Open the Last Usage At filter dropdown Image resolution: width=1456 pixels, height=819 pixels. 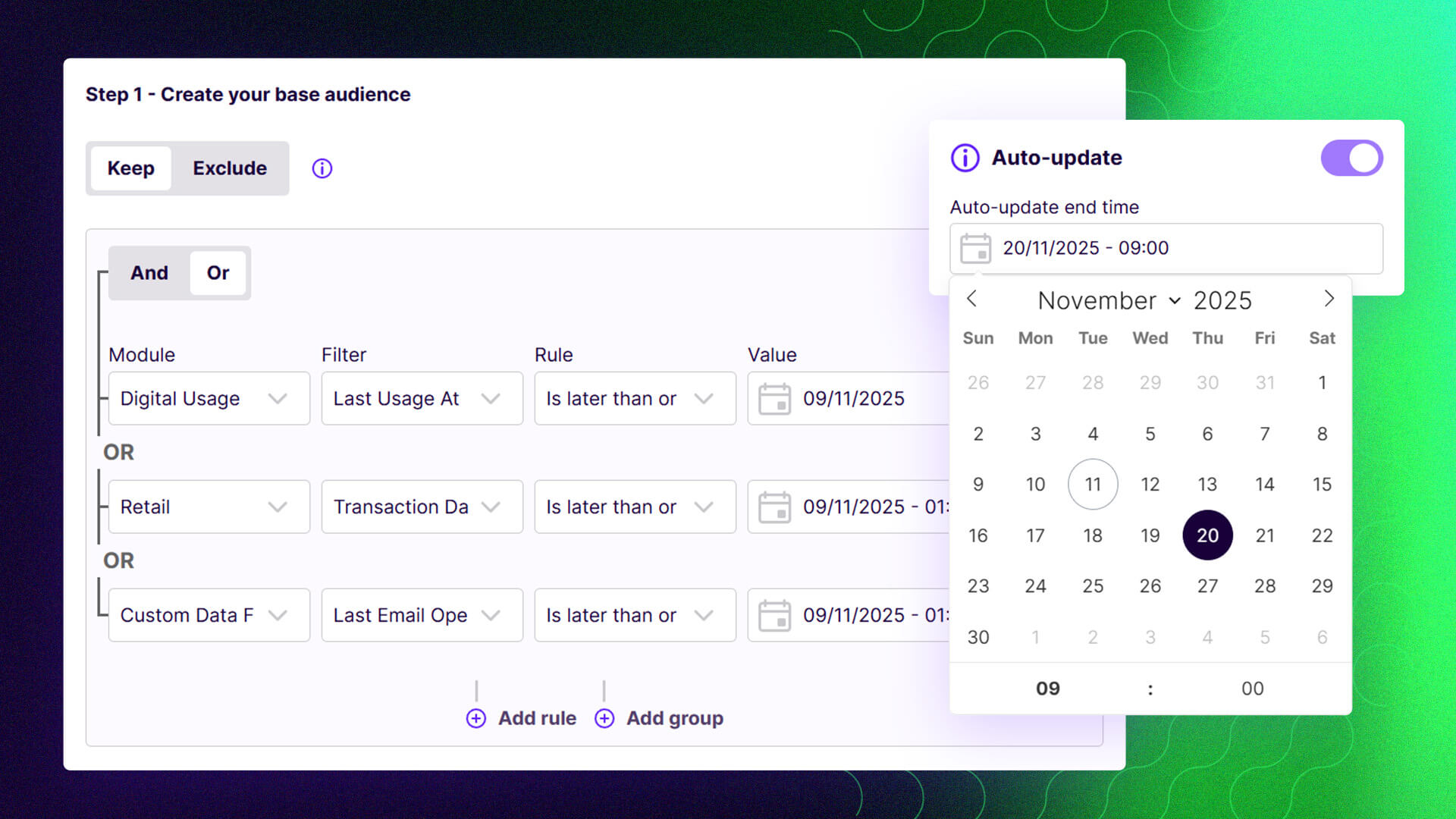point(422,399)
